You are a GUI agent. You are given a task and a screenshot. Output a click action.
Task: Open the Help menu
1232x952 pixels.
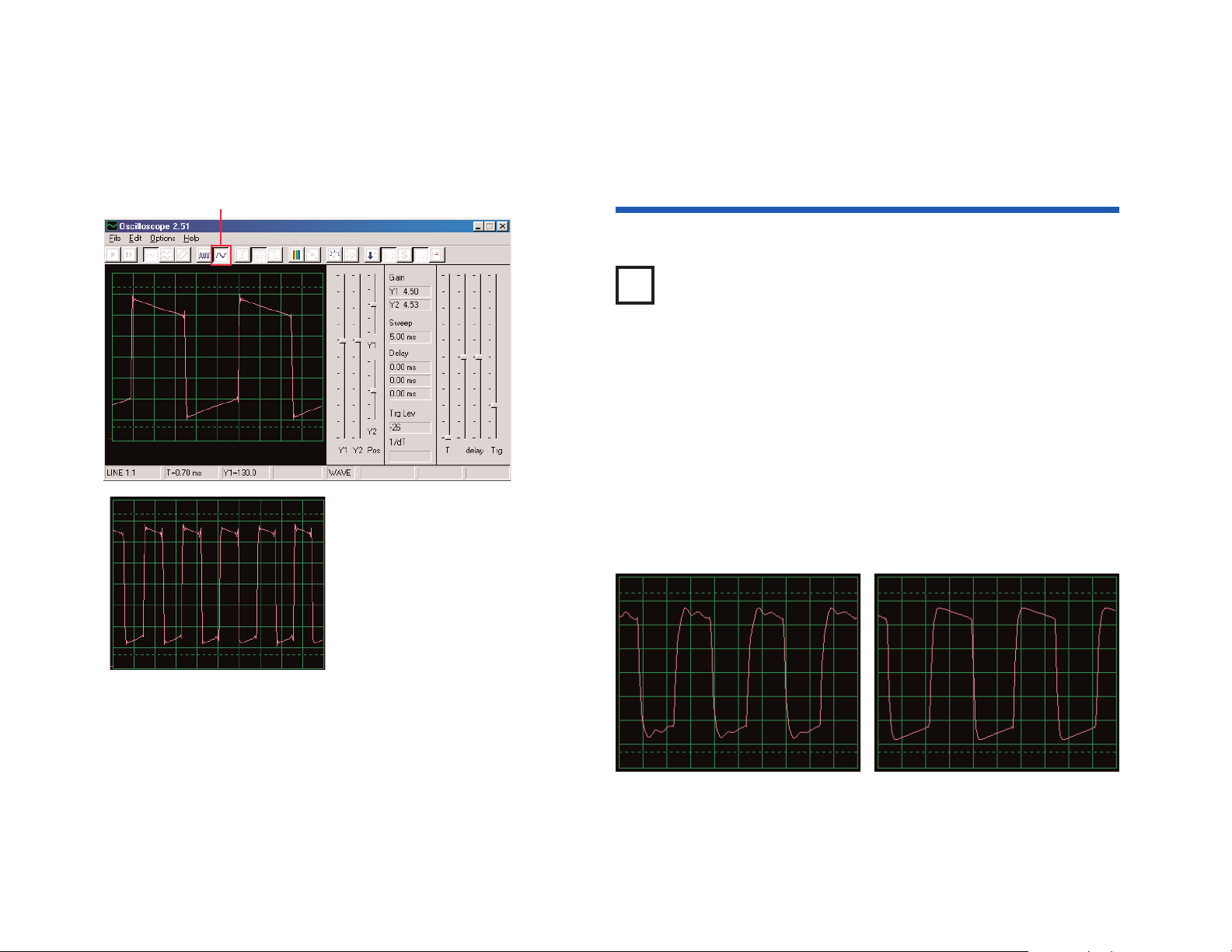[x=191, y=239]
